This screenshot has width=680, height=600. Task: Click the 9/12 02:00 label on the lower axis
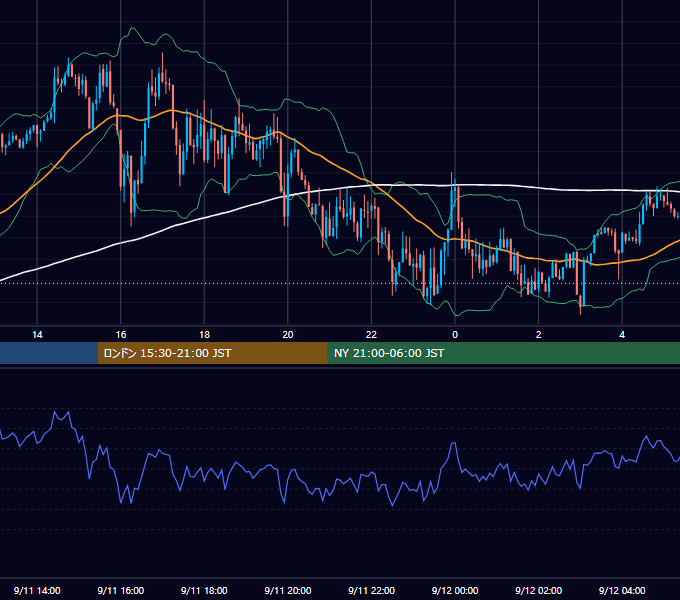[539, 590]
